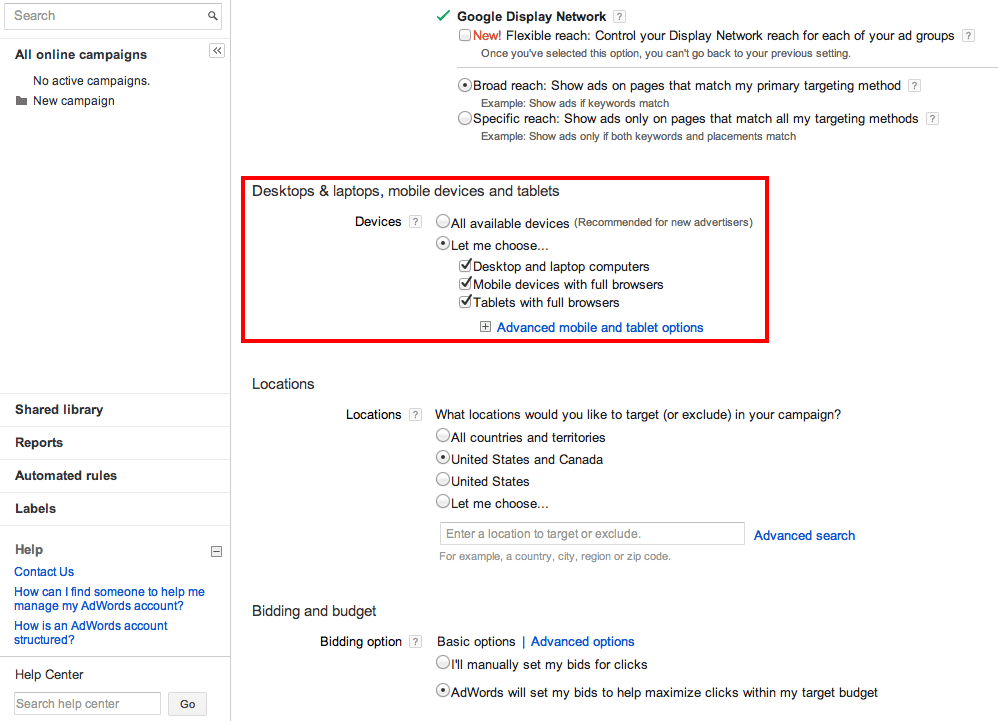
Task: Uncheck Tablets with full browsers
Action: pos(465,302)
